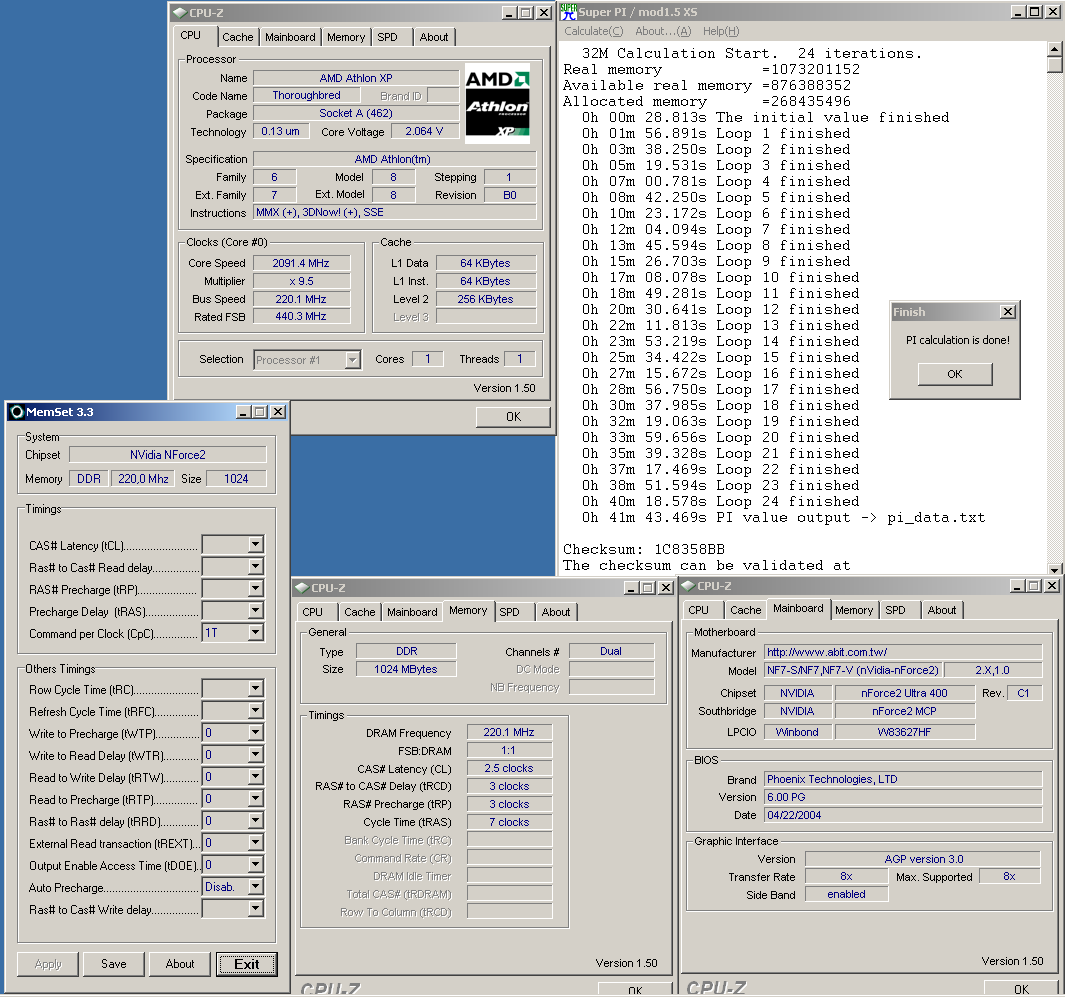The width and height of the screenshot is (1065, 997).
Task: Open External Read transaction (tREXT) dropdown
Action: pos(255,843)
